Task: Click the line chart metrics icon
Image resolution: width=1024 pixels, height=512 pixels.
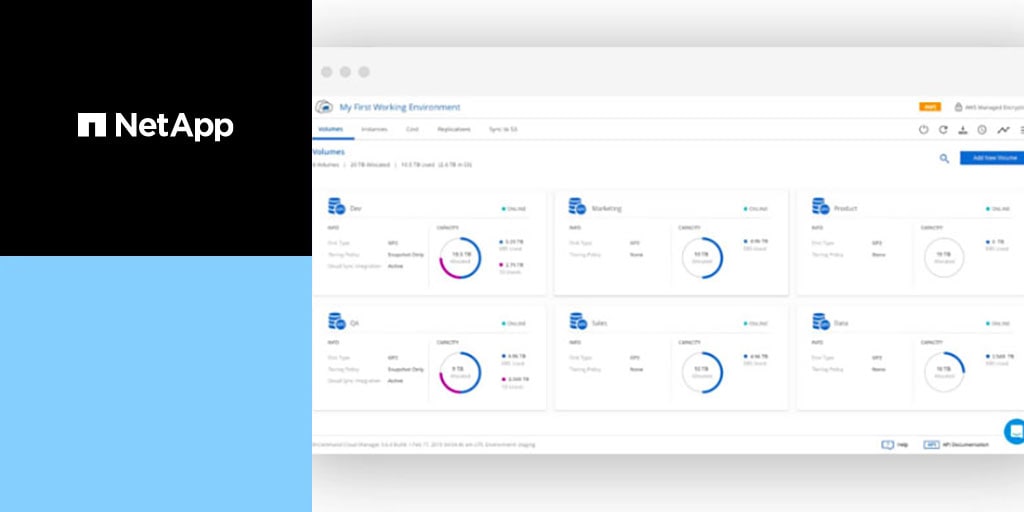Action: 1003,130
